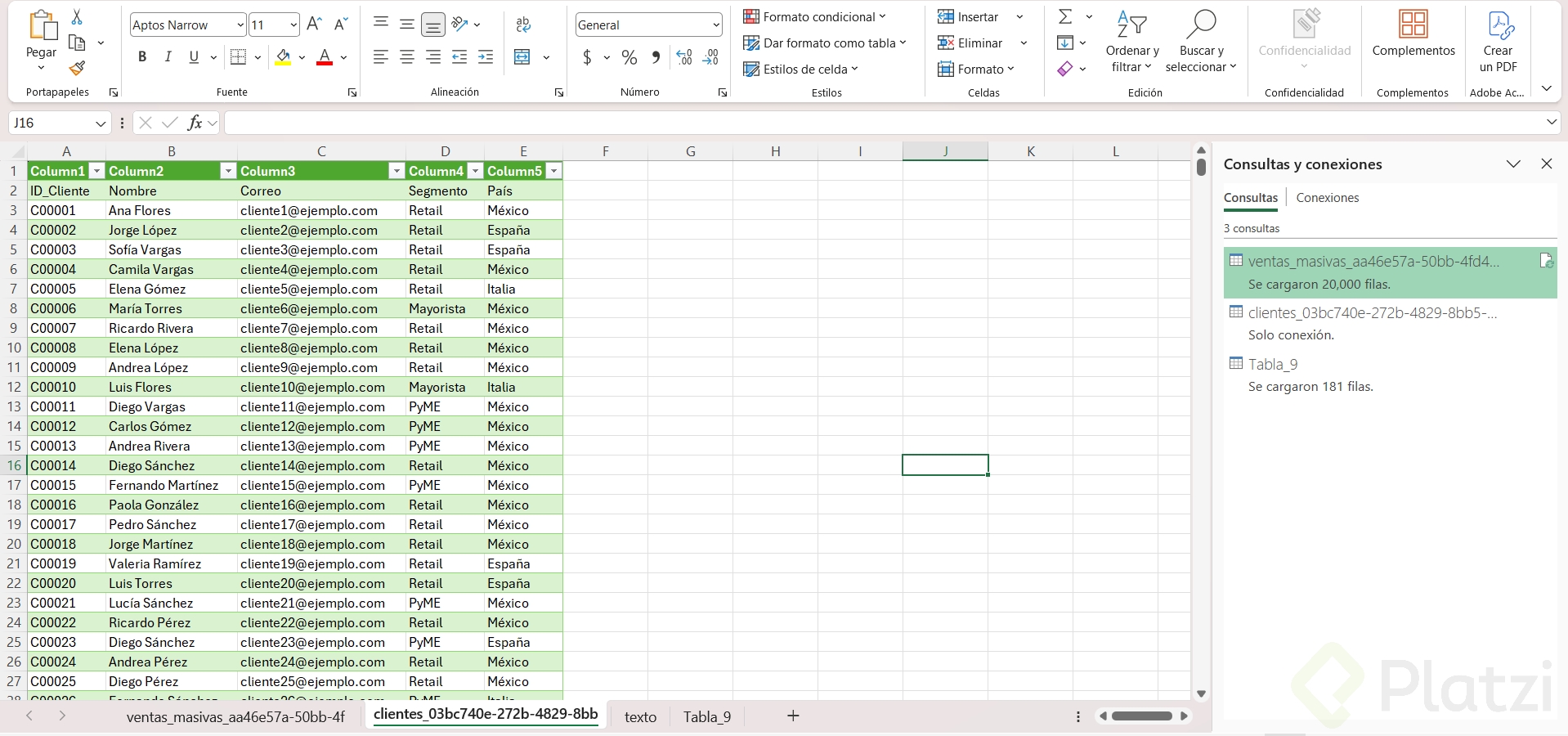Screen dimensions: 1568x736
Task: Open Ordenar y filtrar menu
Action: (1132, 42)
